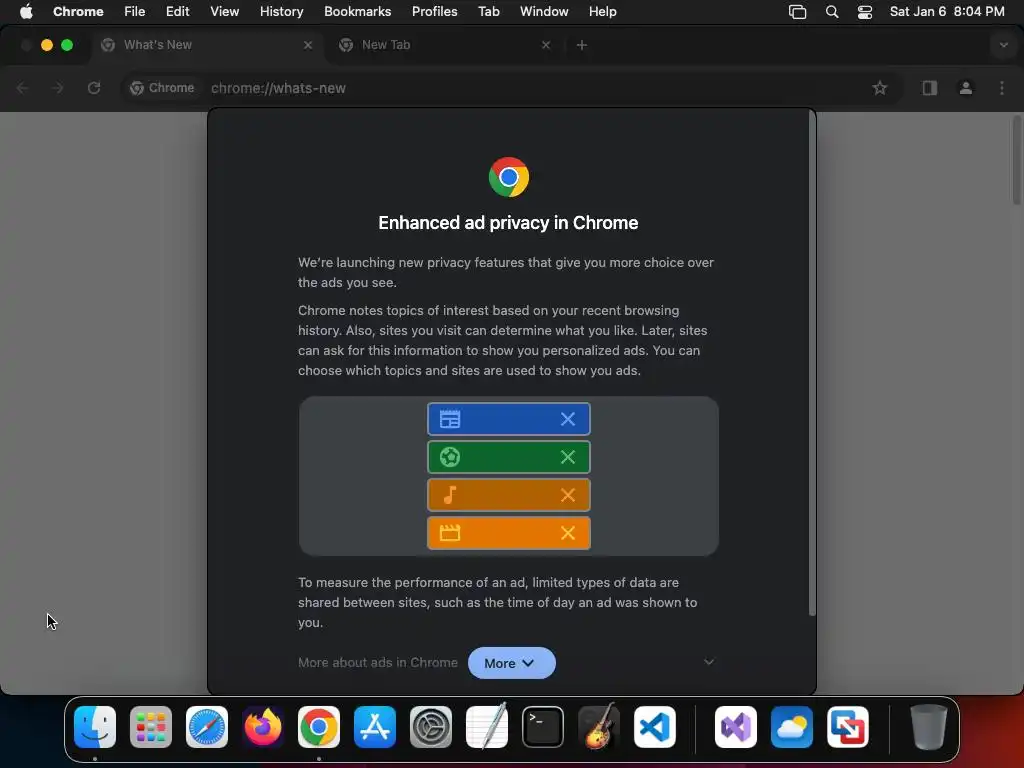Open Control Center in menu bar
The image size is (1024, 768).
[x=865, y=12]
